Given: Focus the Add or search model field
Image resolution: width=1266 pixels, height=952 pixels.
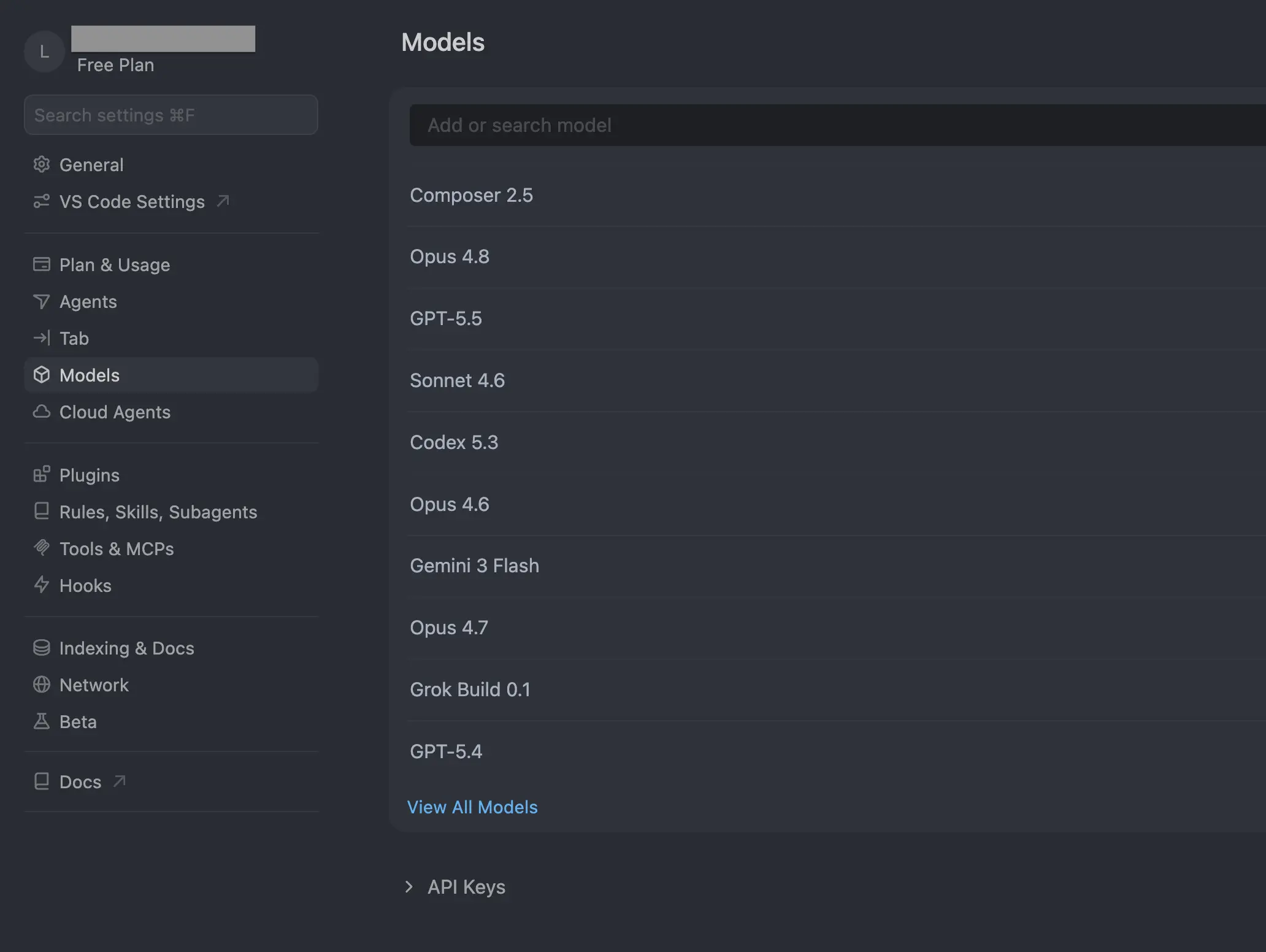Looking at the screenshot, I should tap(837, 125).
